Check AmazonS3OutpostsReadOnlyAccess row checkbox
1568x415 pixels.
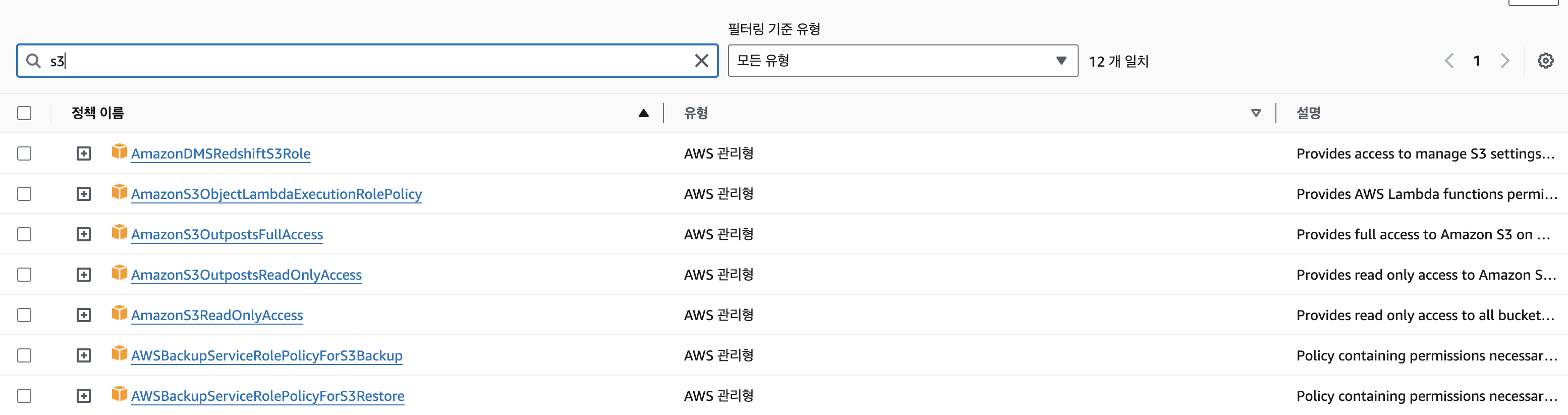pos(24,274)
